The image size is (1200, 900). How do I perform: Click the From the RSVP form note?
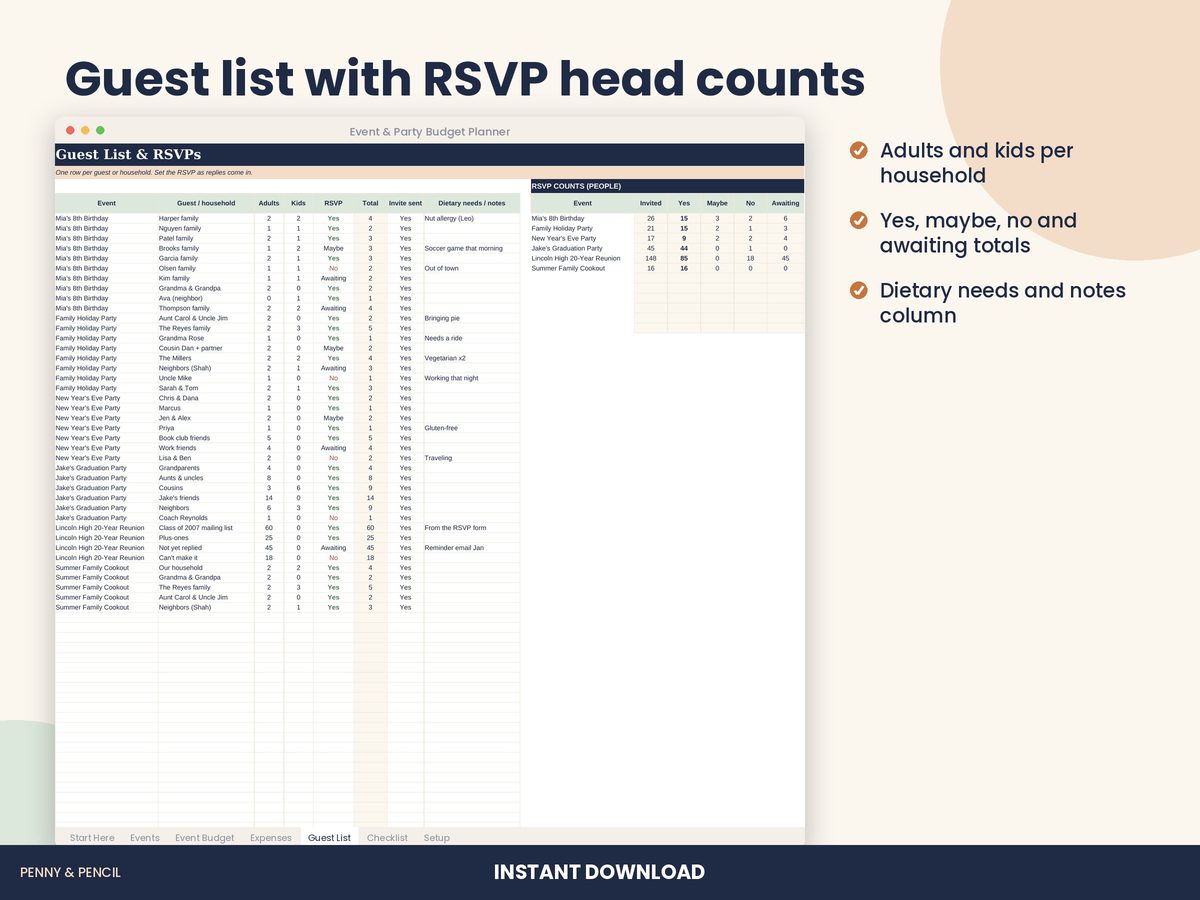(471, 528)
